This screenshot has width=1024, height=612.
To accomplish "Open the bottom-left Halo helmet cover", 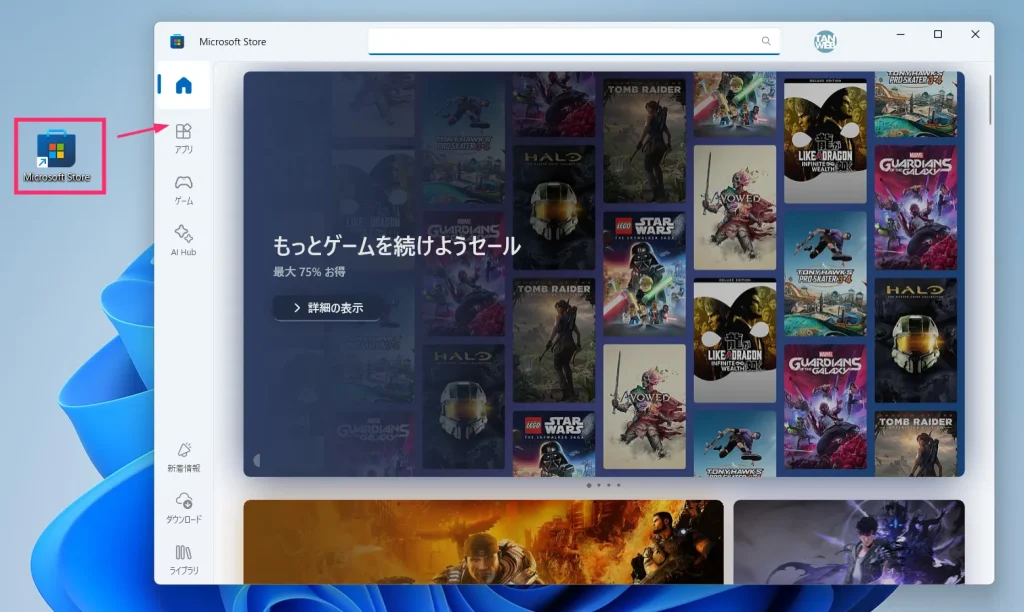I will point(463,407).
